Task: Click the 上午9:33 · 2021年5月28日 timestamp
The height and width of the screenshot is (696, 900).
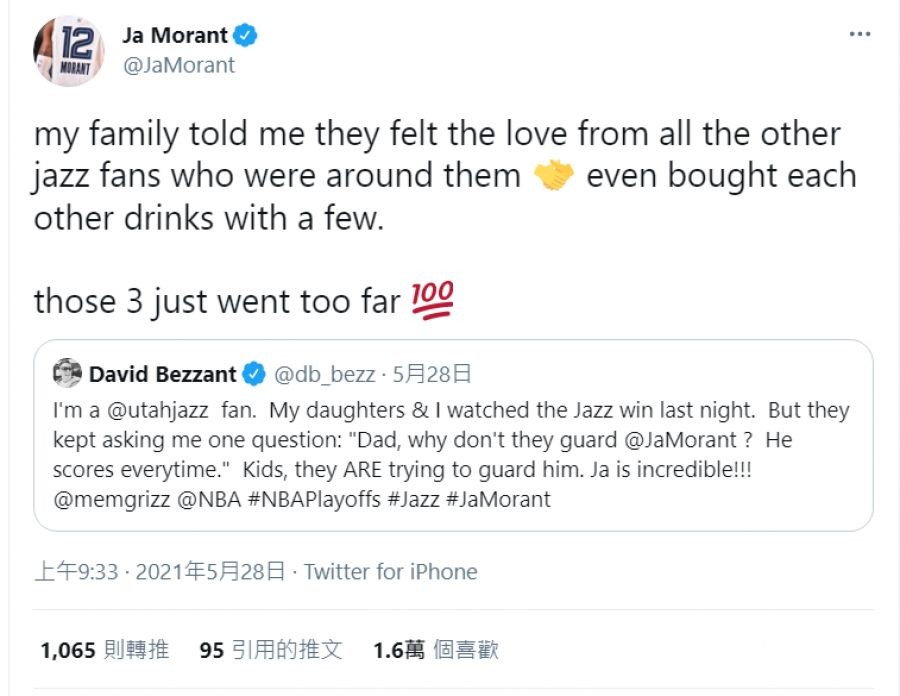Action: 161,572
